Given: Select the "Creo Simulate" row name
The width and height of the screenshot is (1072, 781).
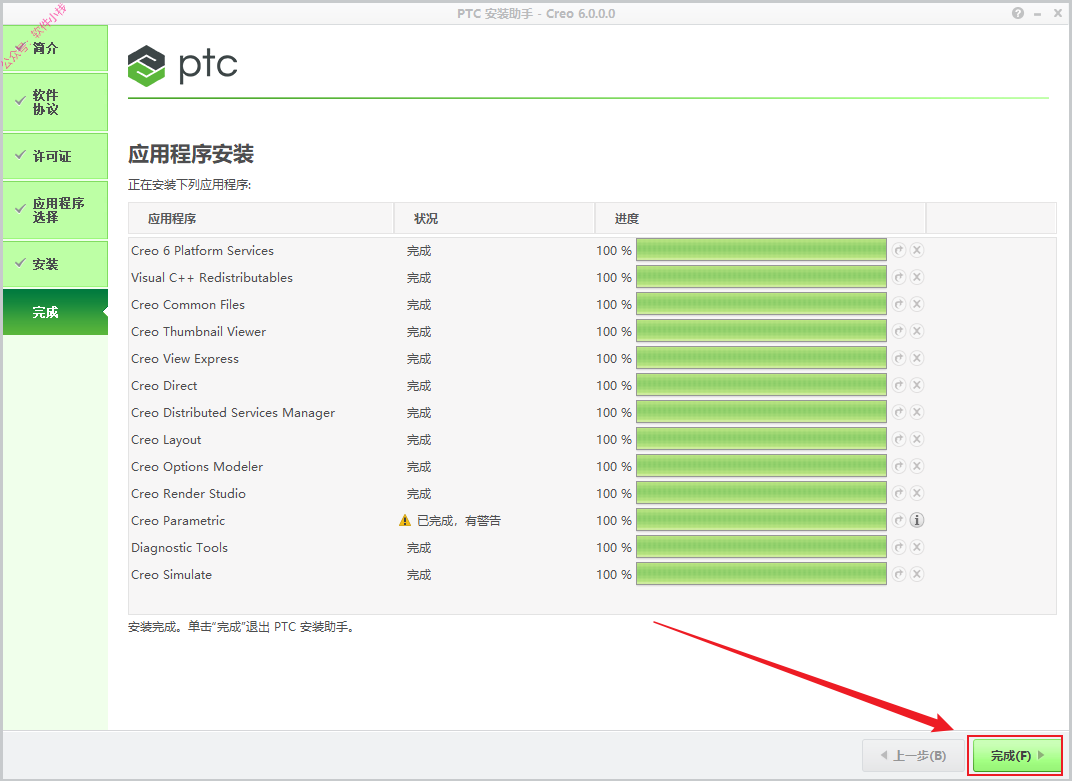Looking at the screenshot, I should click(x=172, y=574).
